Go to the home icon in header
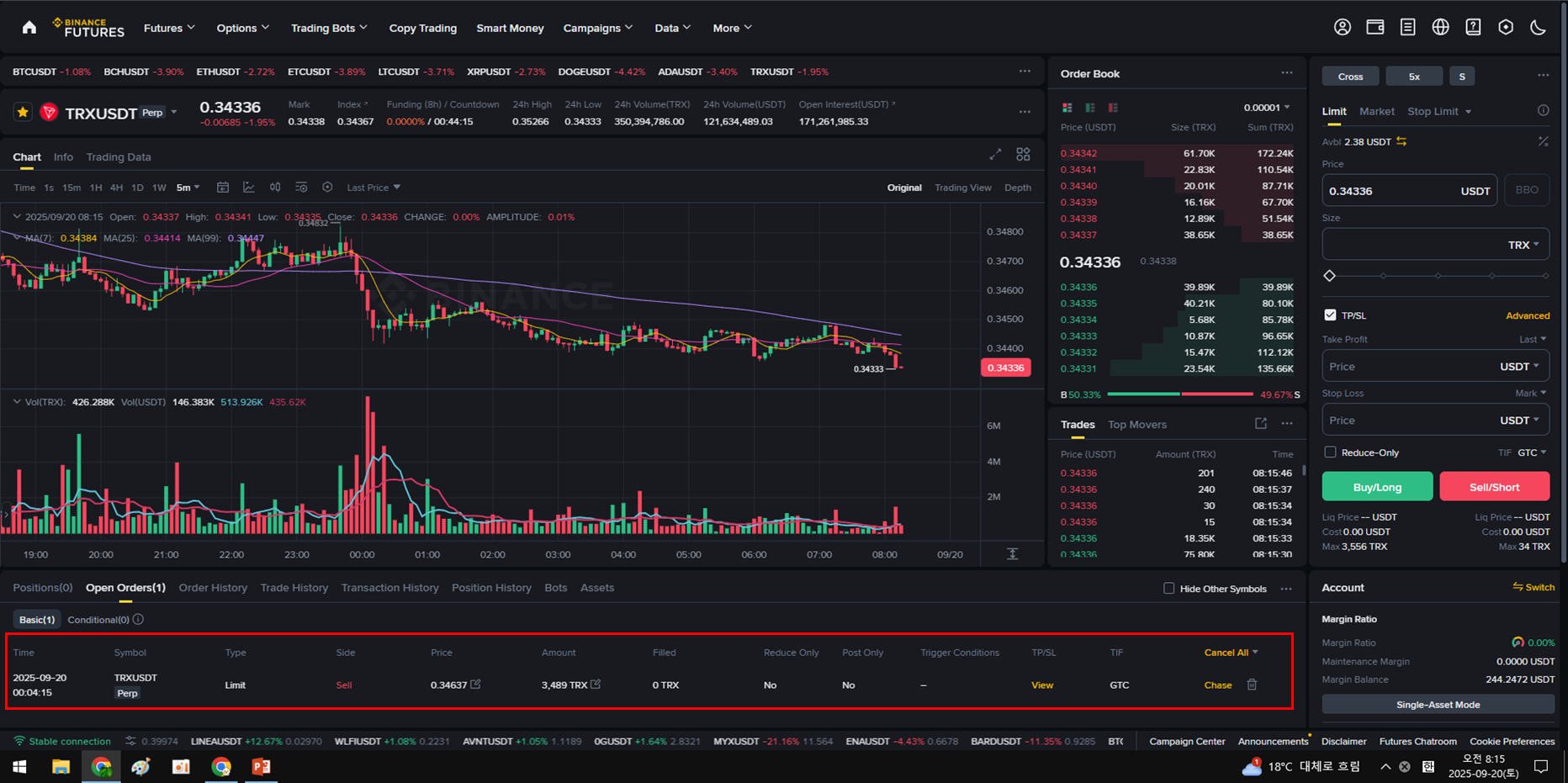The image size is (1568, 783). tap(29, 28)
